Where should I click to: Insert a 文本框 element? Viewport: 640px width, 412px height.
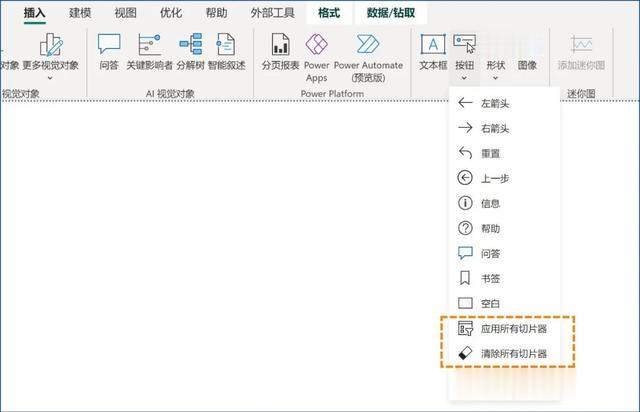pyautogui.click(x=433, y=51)
